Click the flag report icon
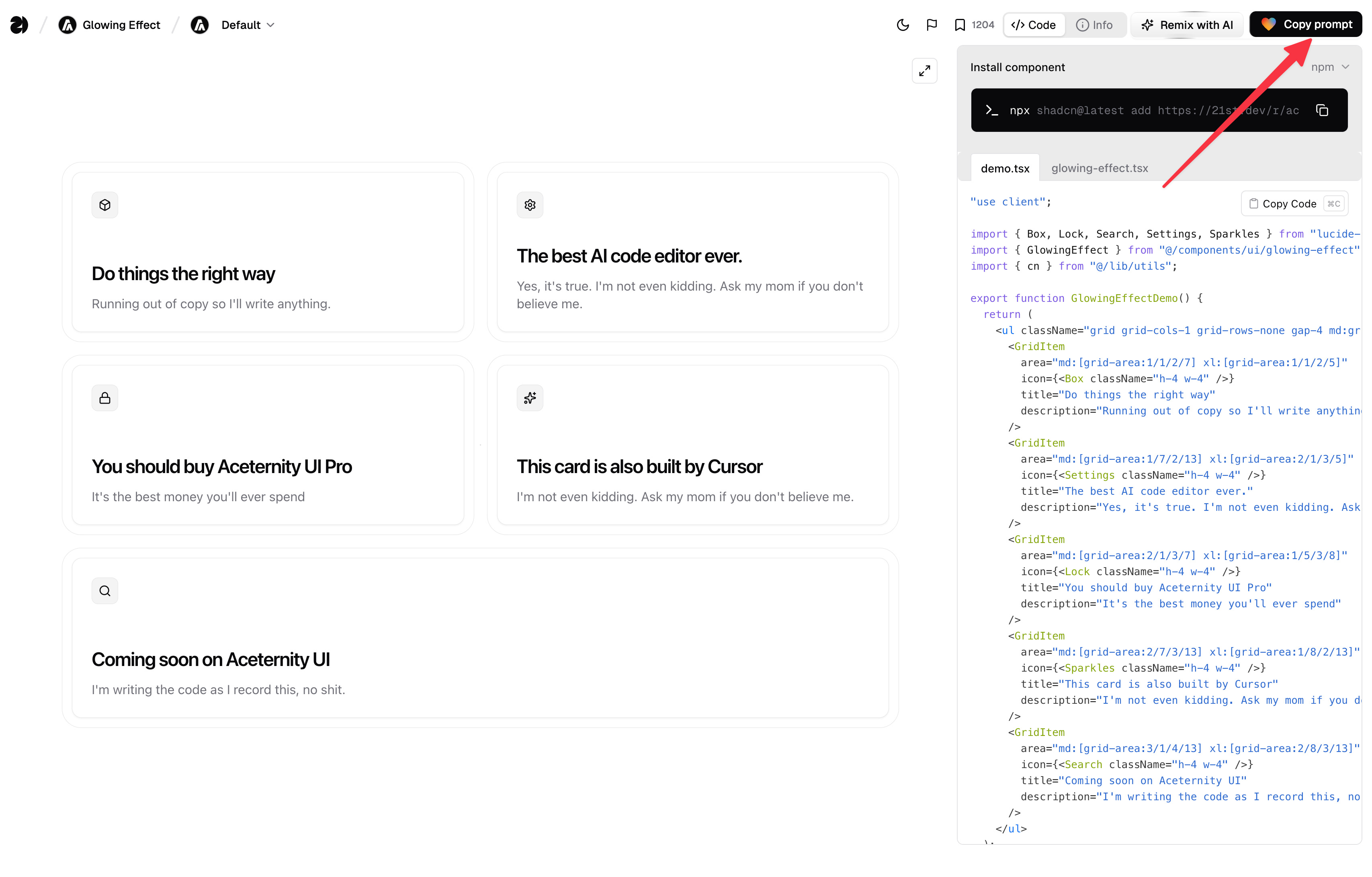Image resolution: width=1372 pixels, height=877 pixels. [x=932, y=25]
